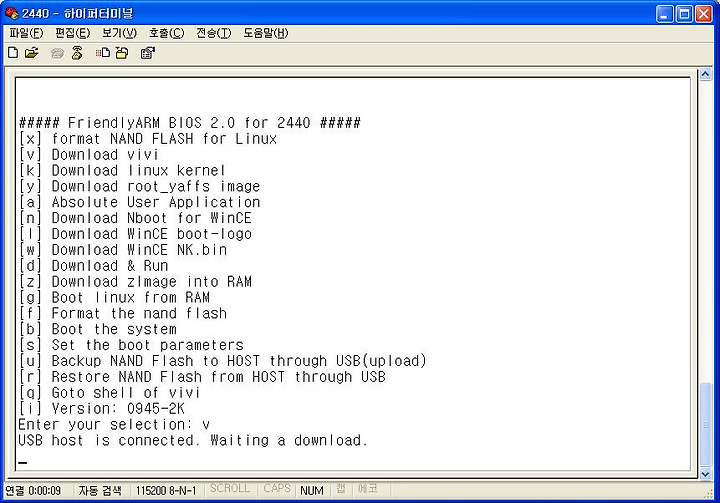Maximize the HyperTerminal window
The width and height of the screenshot is (720, 503).
tap(684, 14)
